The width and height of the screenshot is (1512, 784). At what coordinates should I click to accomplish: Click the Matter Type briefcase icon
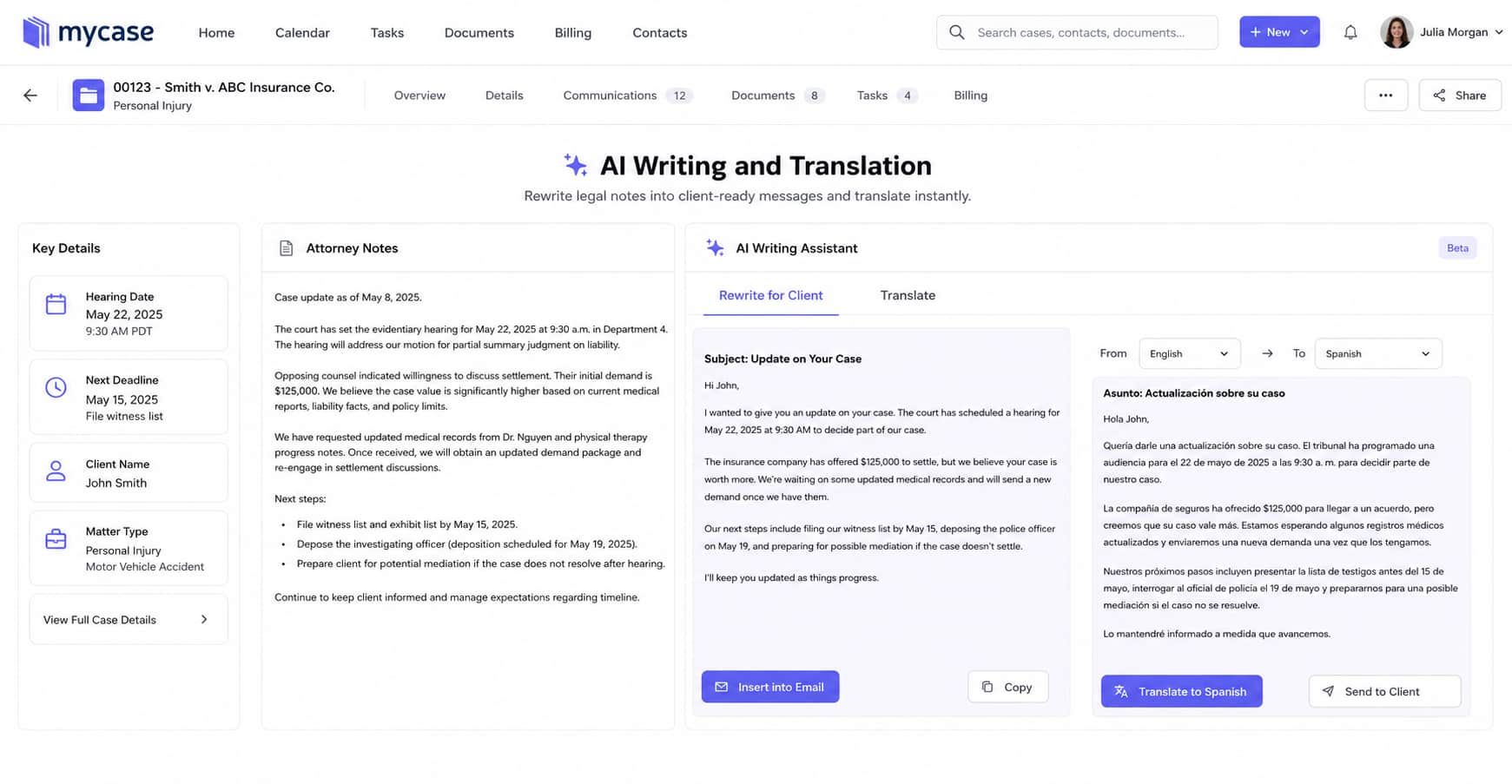coord(56,539)
